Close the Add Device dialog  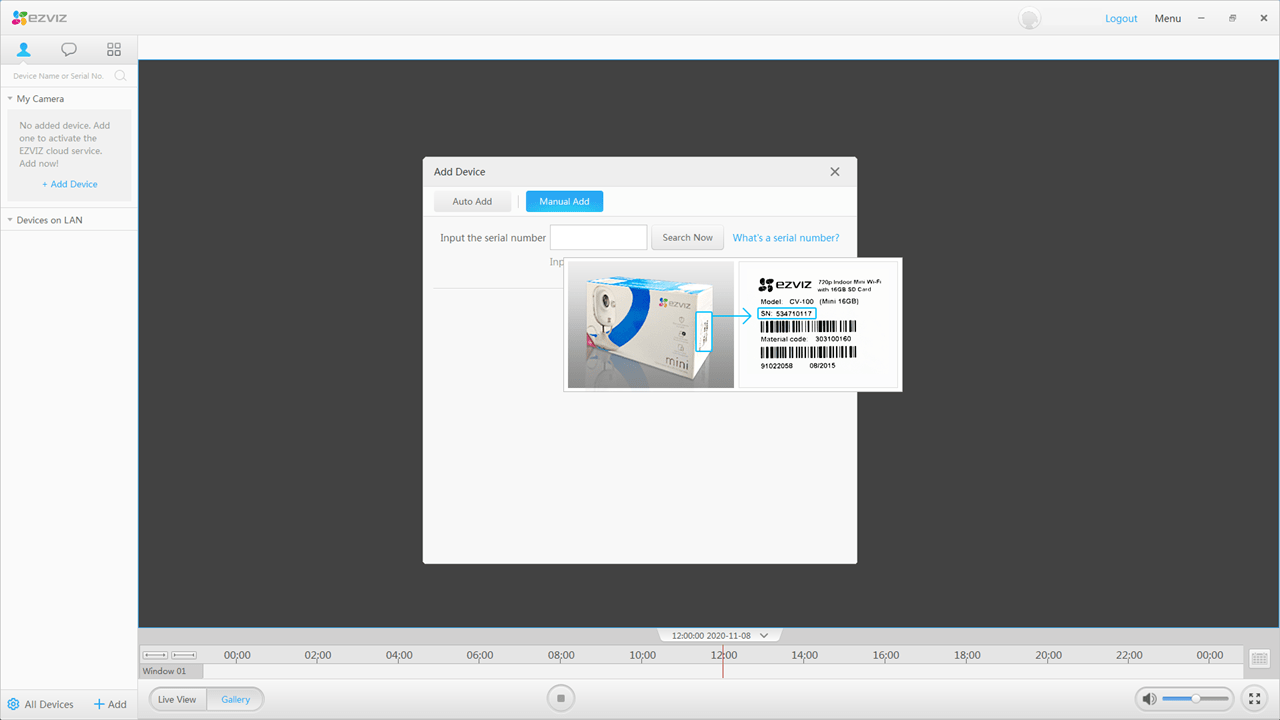[835, 172]
